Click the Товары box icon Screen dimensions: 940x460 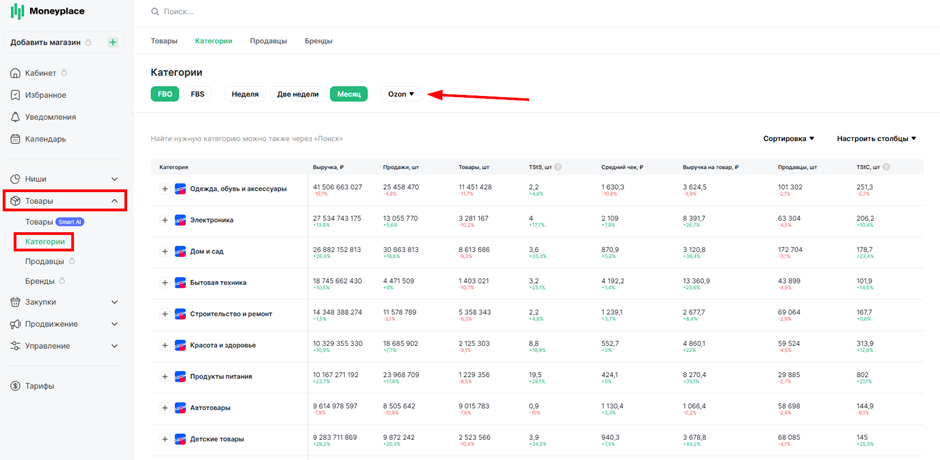tap(16, 201)
